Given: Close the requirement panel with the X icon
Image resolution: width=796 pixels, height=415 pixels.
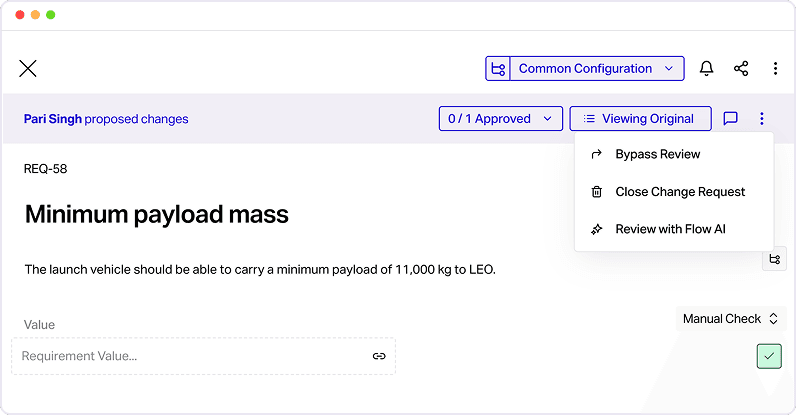Looking at the screenshot, I should pyautogui.click(x=28, y=69).
